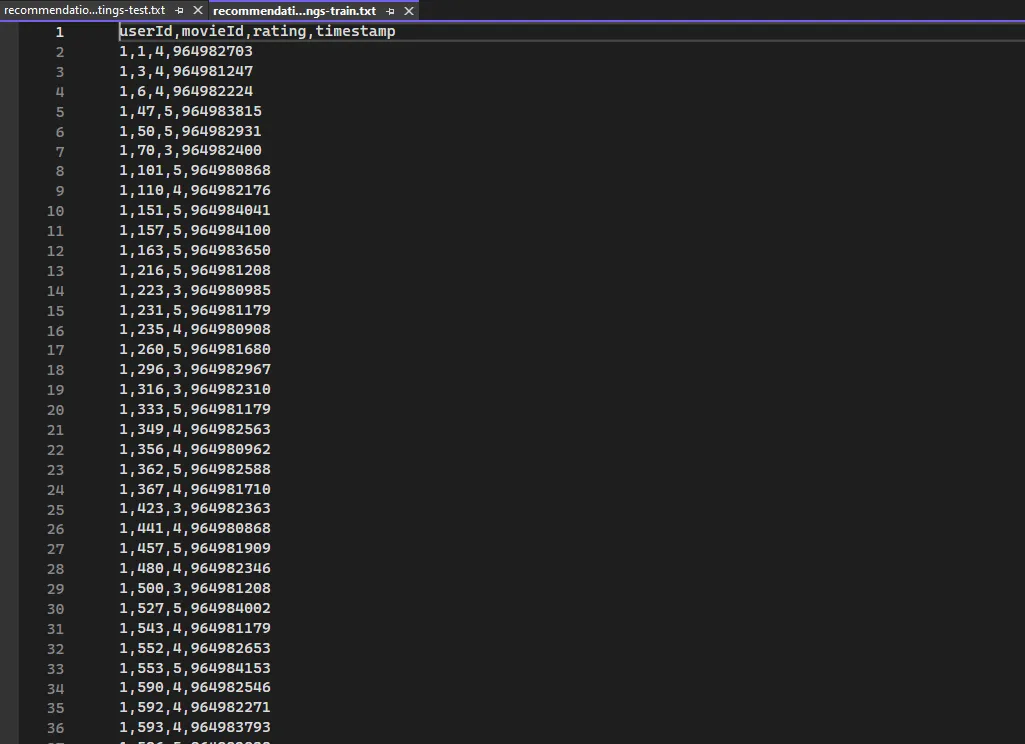Place cursor on row 1,163,5,964983650
This screenshot has height=744, width=1025.
(x=195, y=251)
